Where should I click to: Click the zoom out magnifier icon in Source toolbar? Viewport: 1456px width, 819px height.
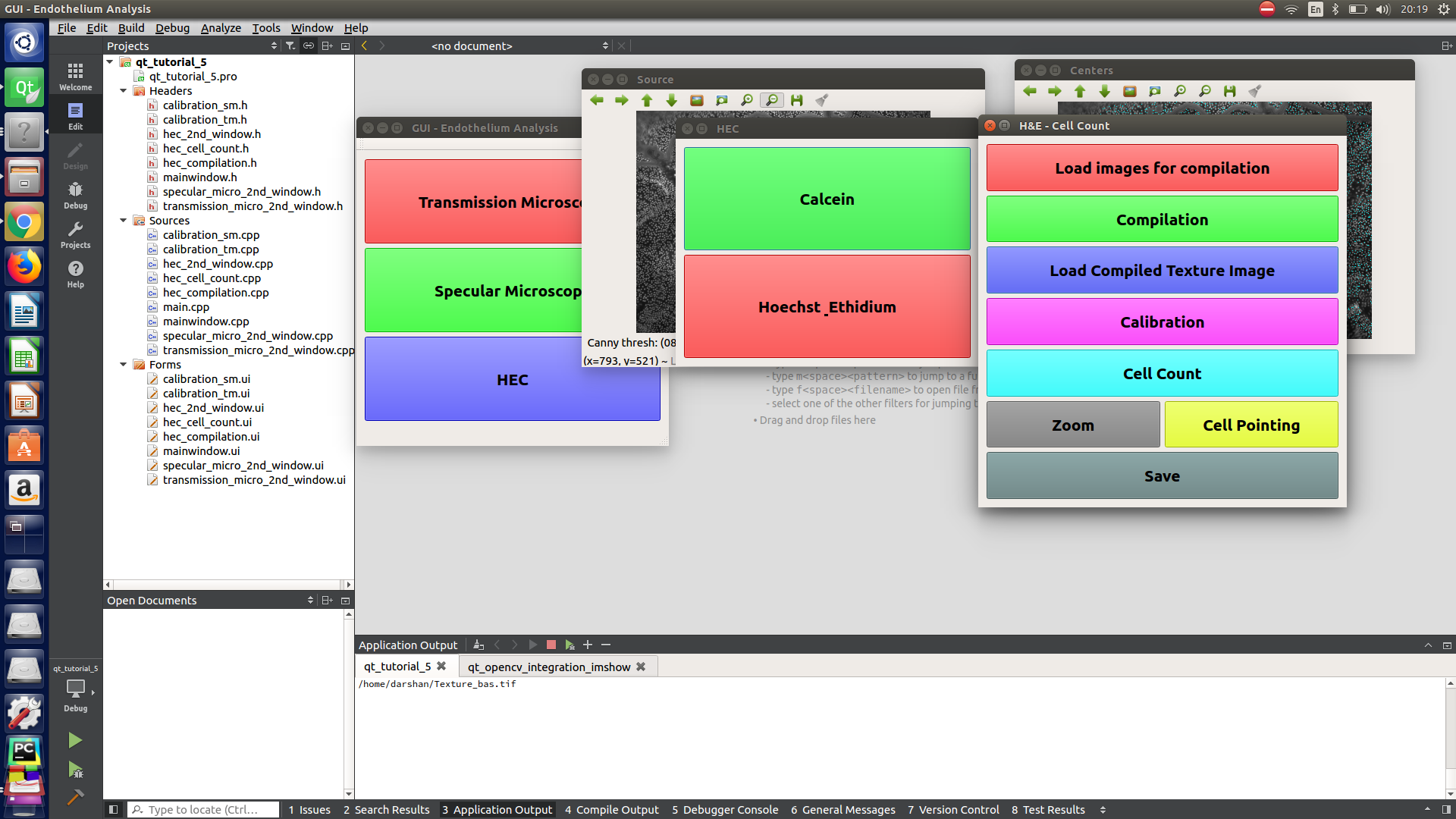click(x=771, y=100)
